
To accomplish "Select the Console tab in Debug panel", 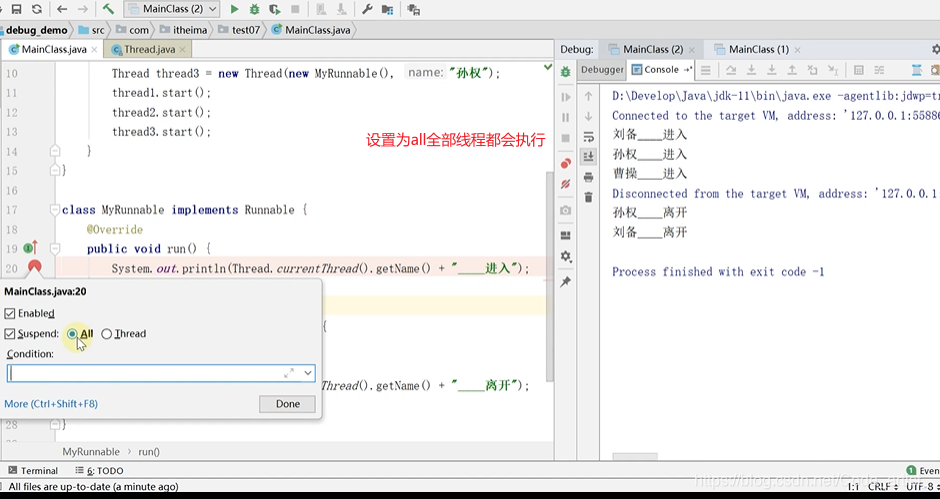I will [x=661, y=70].
